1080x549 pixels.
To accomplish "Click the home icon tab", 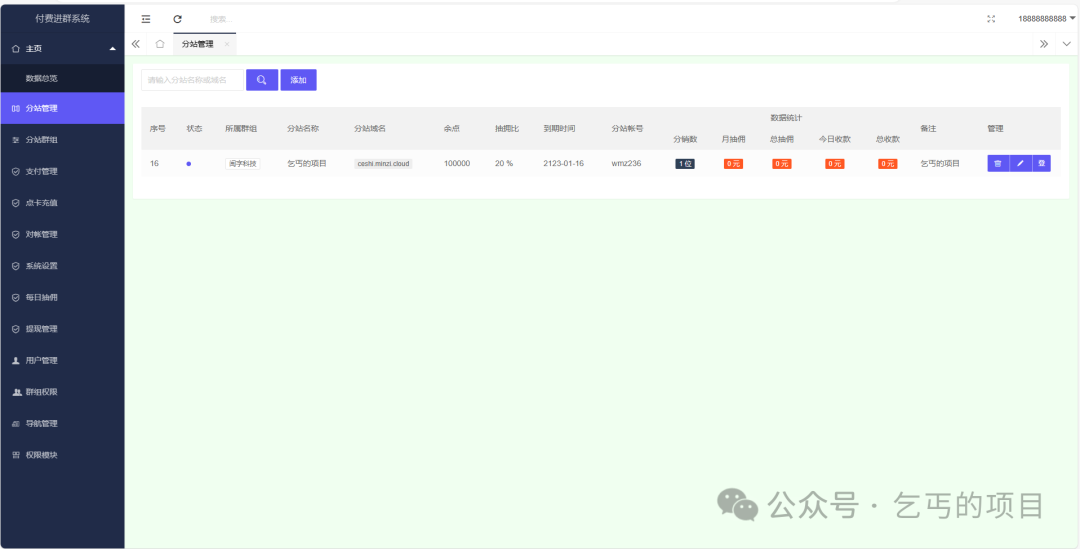I will pos(160,44).
